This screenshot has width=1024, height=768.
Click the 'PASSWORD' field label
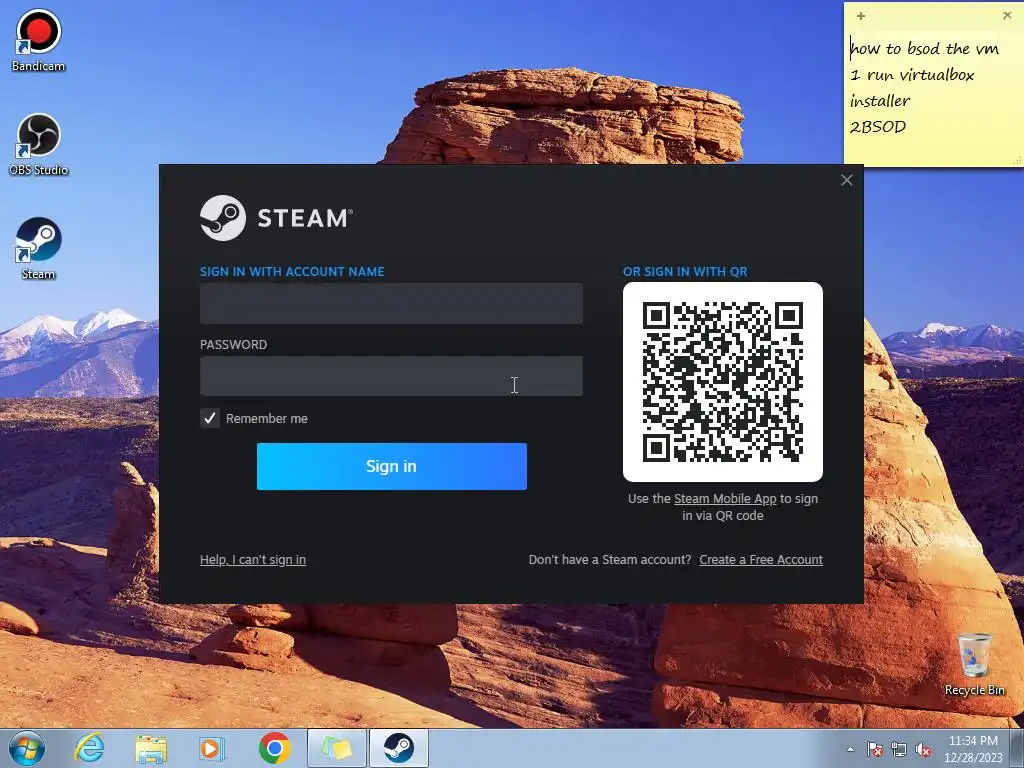[233, 345]
